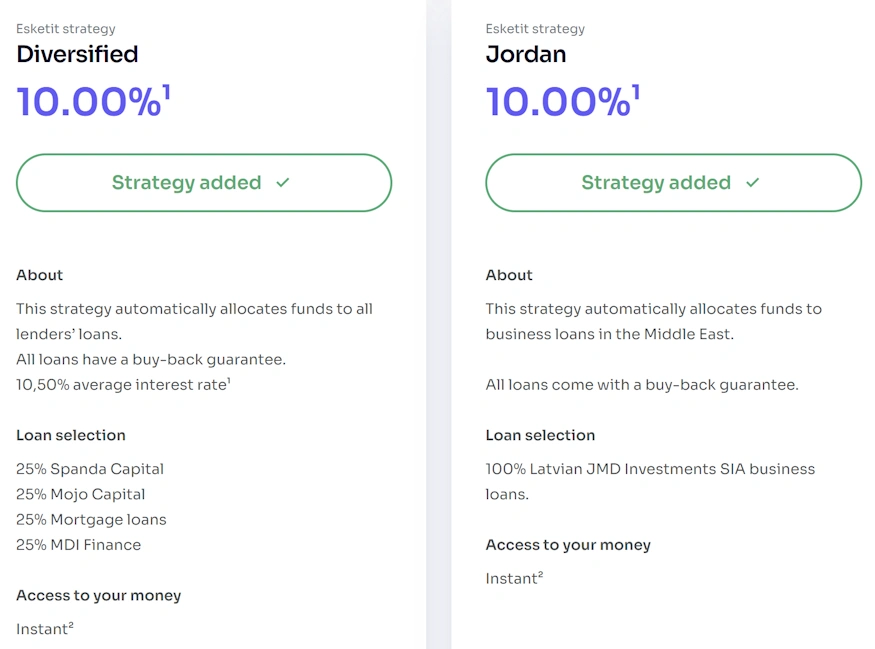The height and width of the screenshot is (649, 875).
Task: Click the checkmark icon in Diversified's button
Action: click(x=283, y=183)
